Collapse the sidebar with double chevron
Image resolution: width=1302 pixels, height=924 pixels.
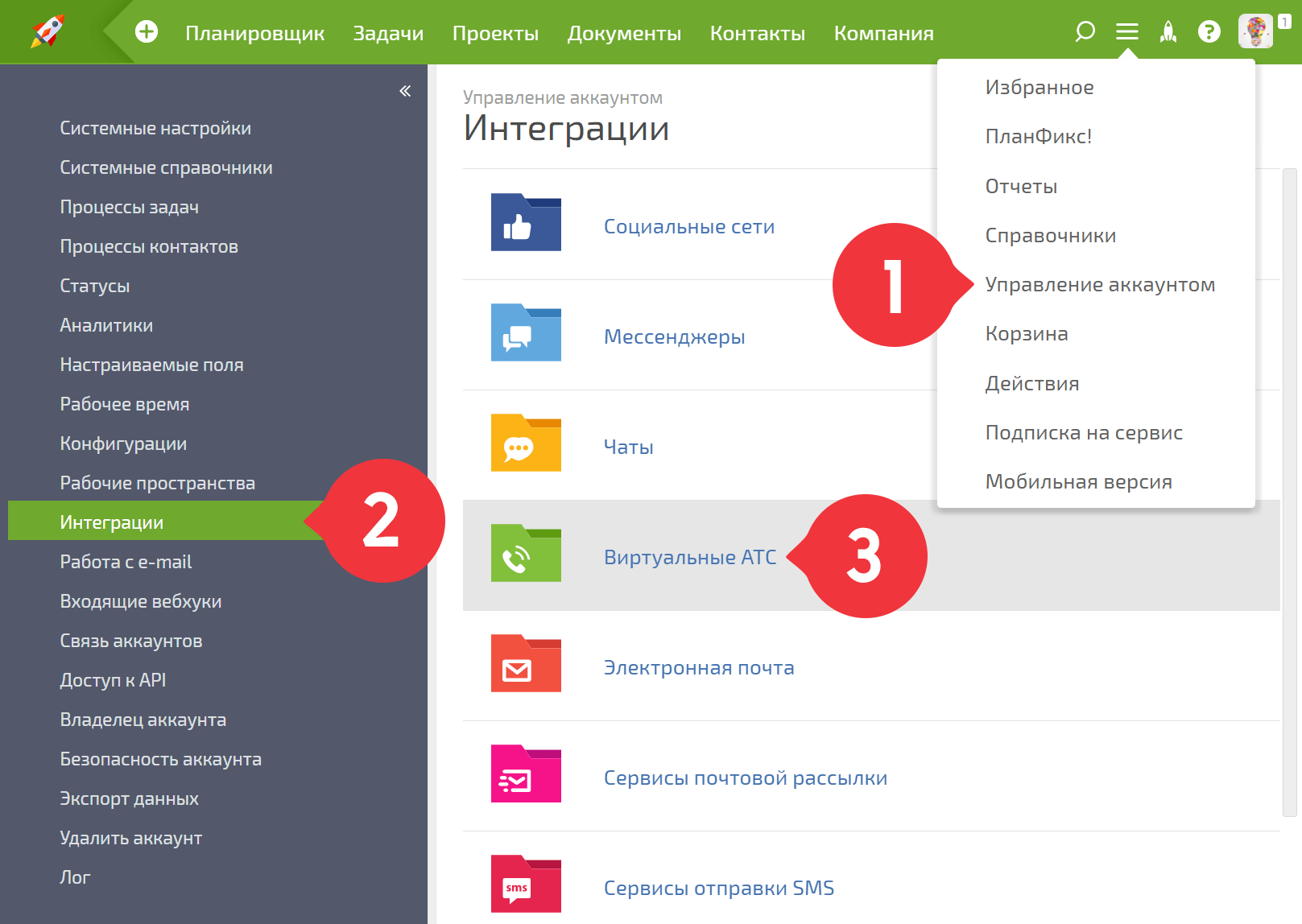(405, 91)
